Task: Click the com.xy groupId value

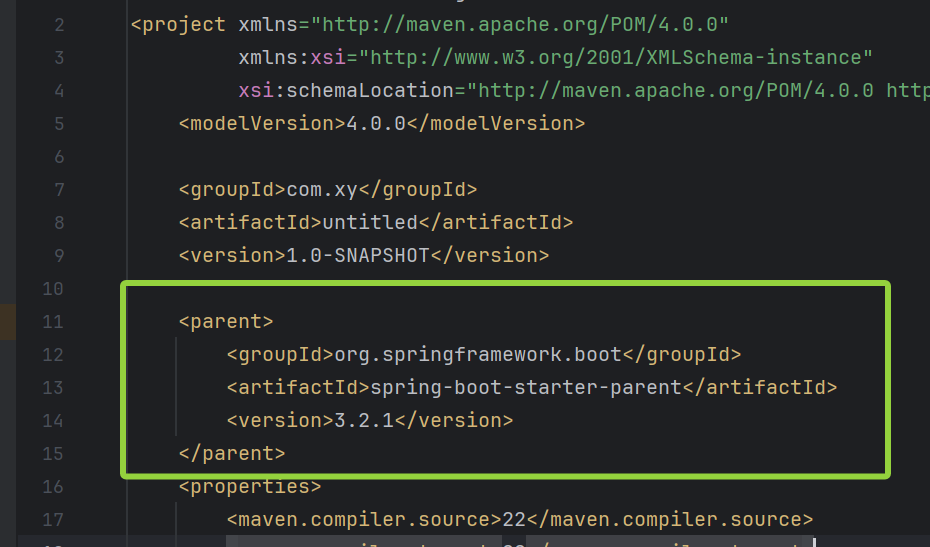Action: (321, 189)
